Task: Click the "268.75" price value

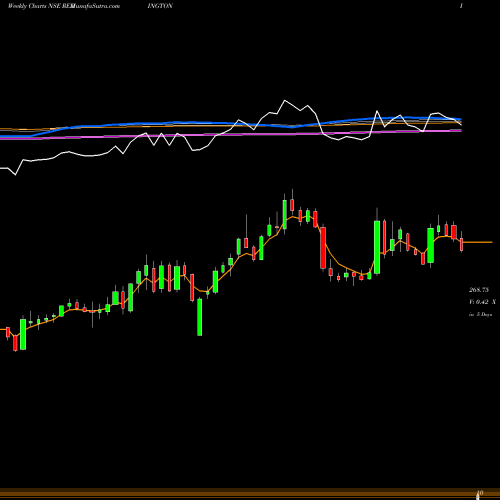Action: pos(479,290)
